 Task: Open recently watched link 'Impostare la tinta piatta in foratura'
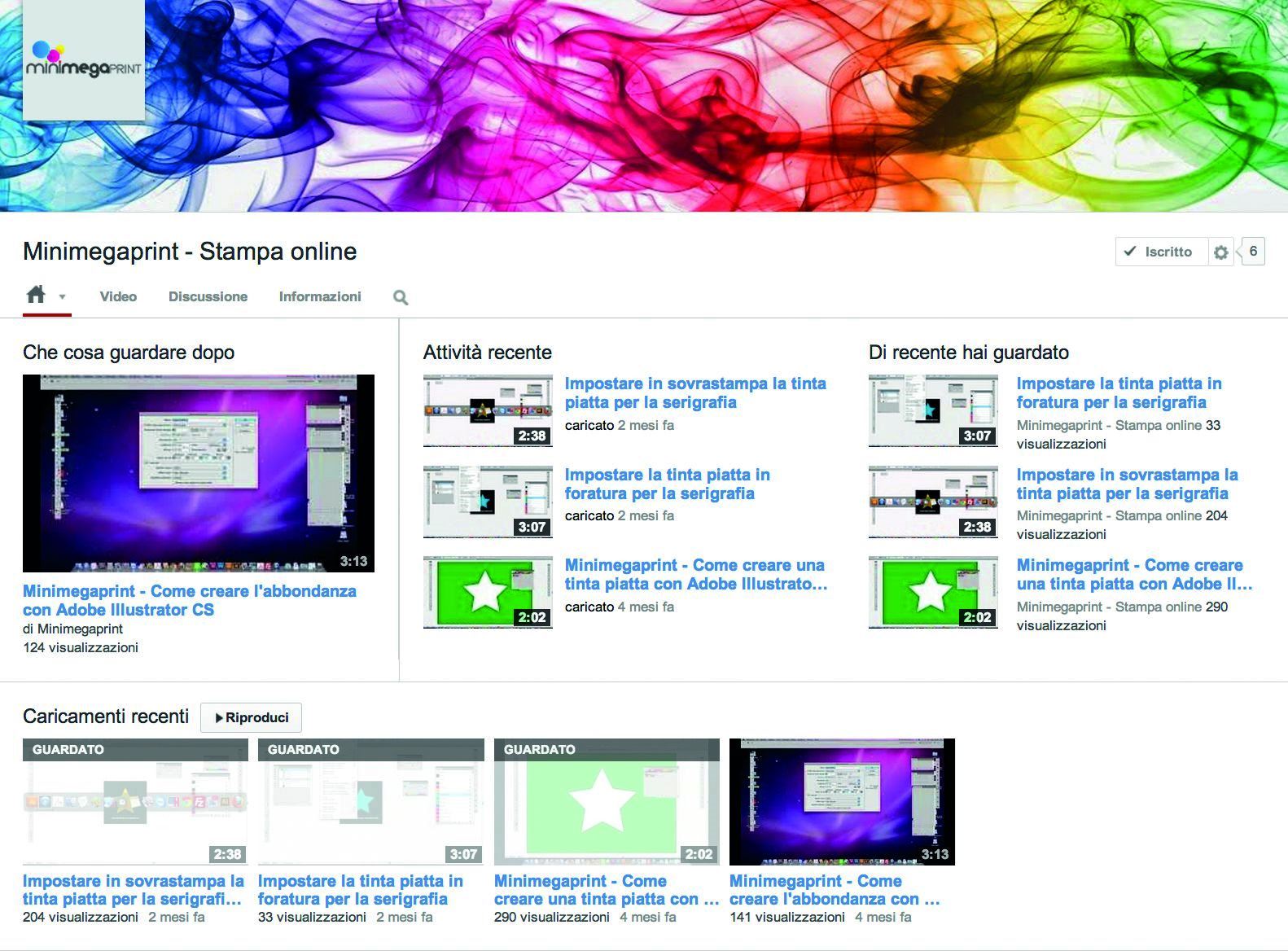tap(1119, 392)
